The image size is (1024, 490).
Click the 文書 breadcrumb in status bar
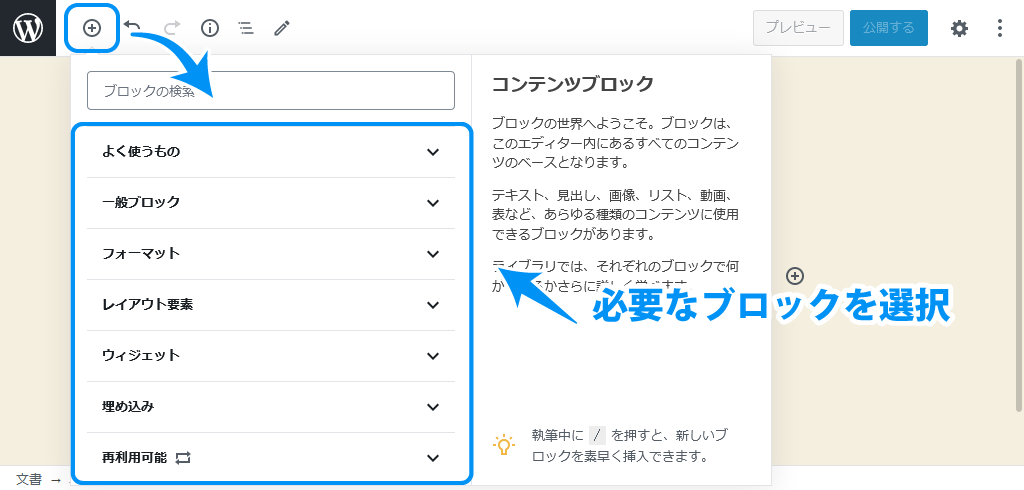29,479
